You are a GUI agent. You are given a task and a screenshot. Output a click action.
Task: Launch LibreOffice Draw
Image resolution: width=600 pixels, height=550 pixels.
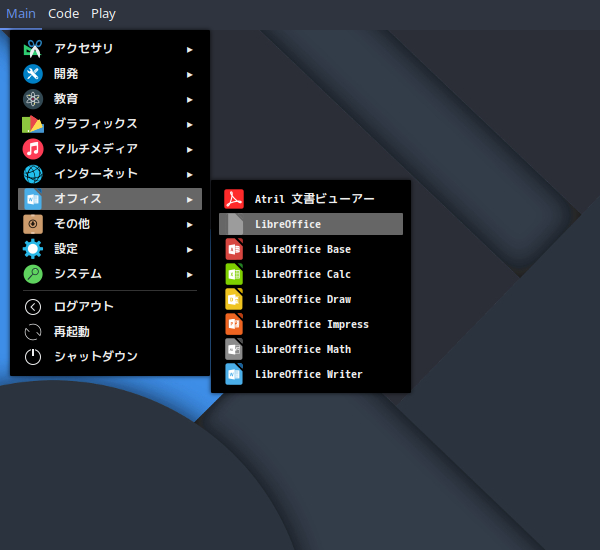[311, 299]
